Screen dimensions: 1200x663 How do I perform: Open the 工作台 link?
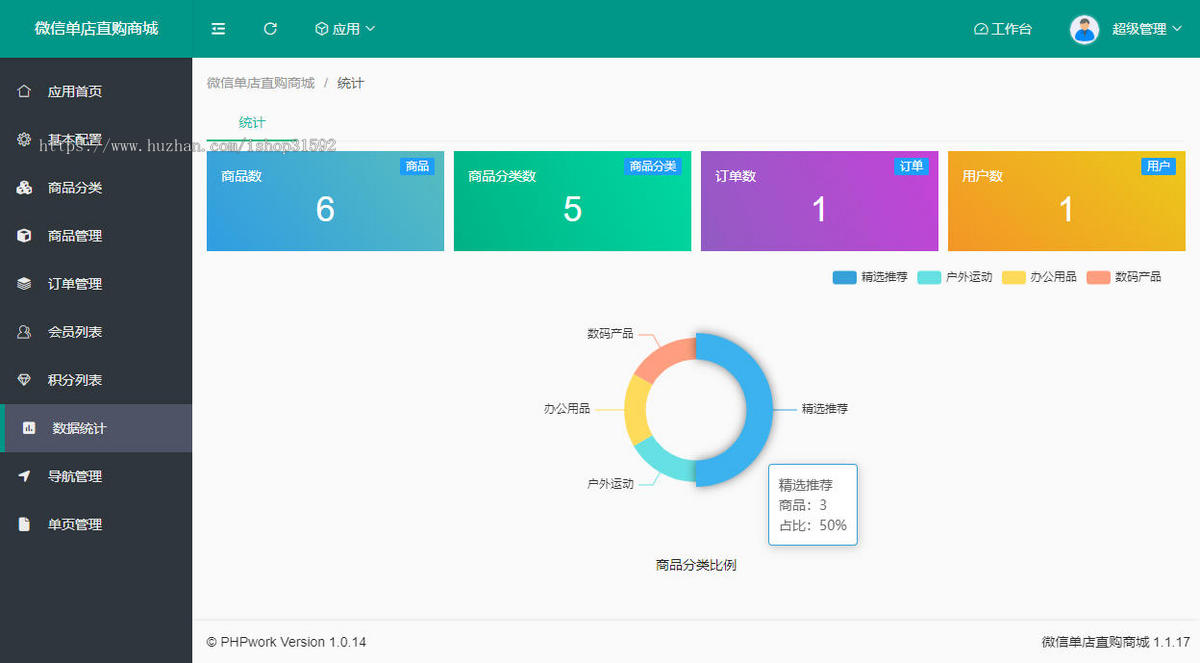click(1003, 28)
